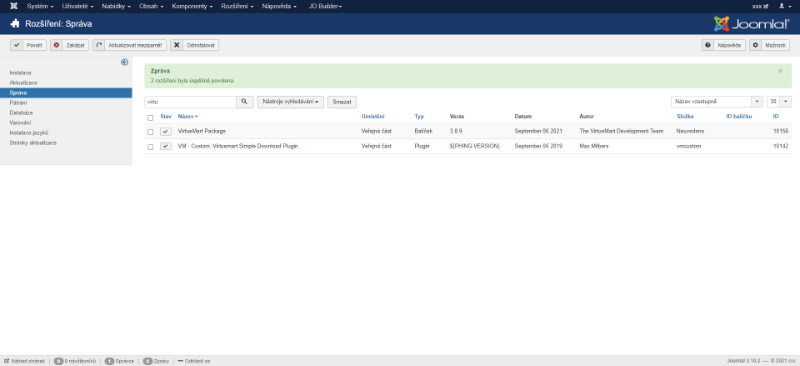
Task: Sort by the Typ column header
Action: (x=419, y=116)
